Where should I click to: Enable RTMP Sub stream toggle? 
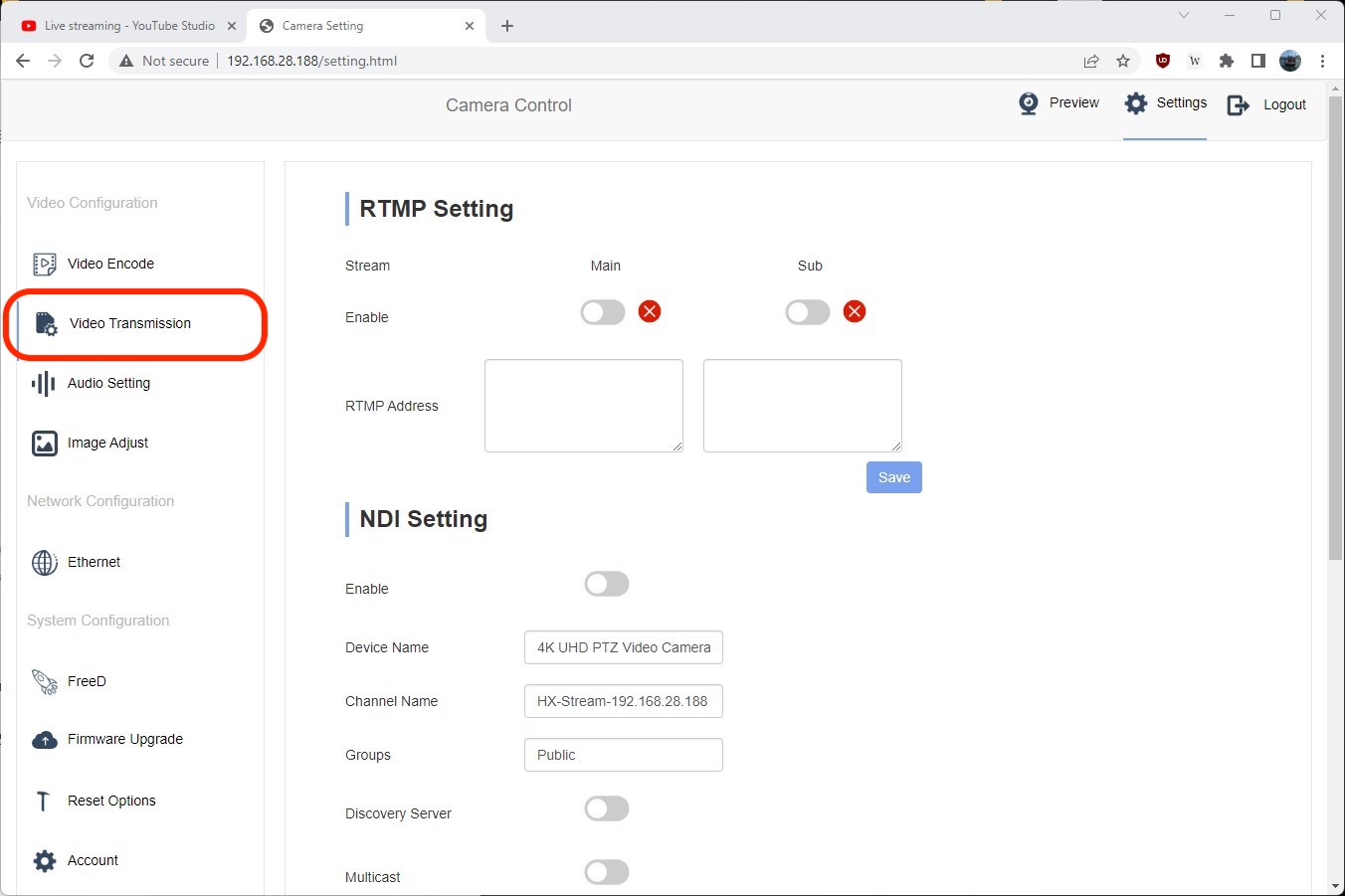pos(808,312)
